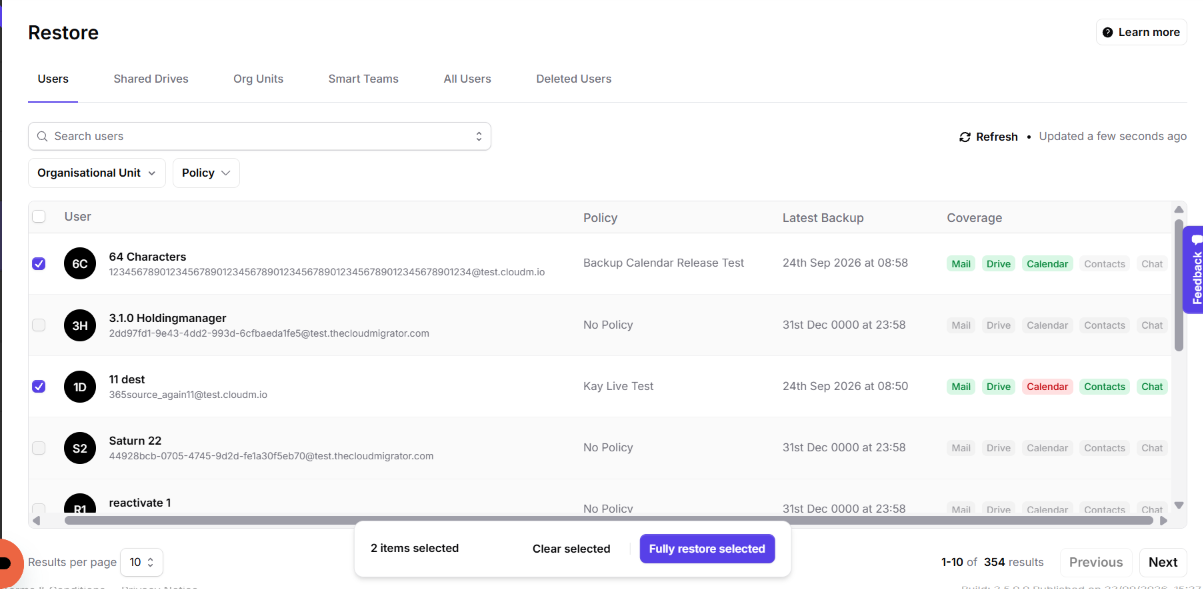1203x589 pixels.
Task: Click the S2 avatar for Saturn 22
Action: click(80, 448)
